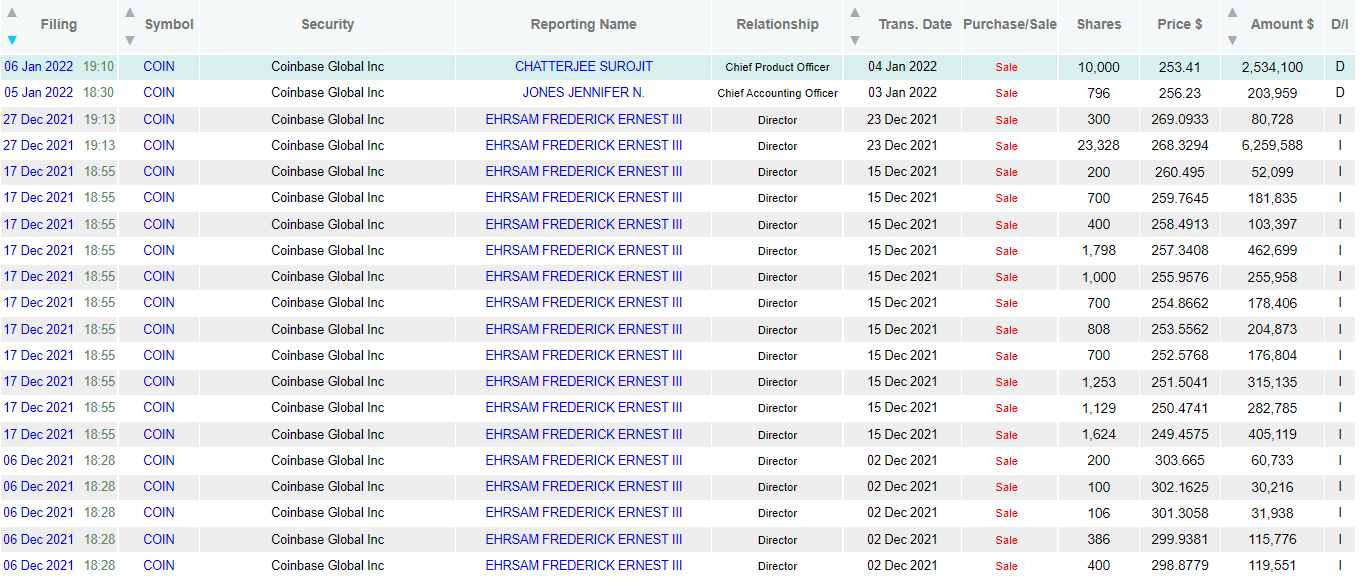Image resolution: width=1361 pixels, height=580 pixels.
Task: Select the 10,000 shares cell
Action: tap(1099, 67)
